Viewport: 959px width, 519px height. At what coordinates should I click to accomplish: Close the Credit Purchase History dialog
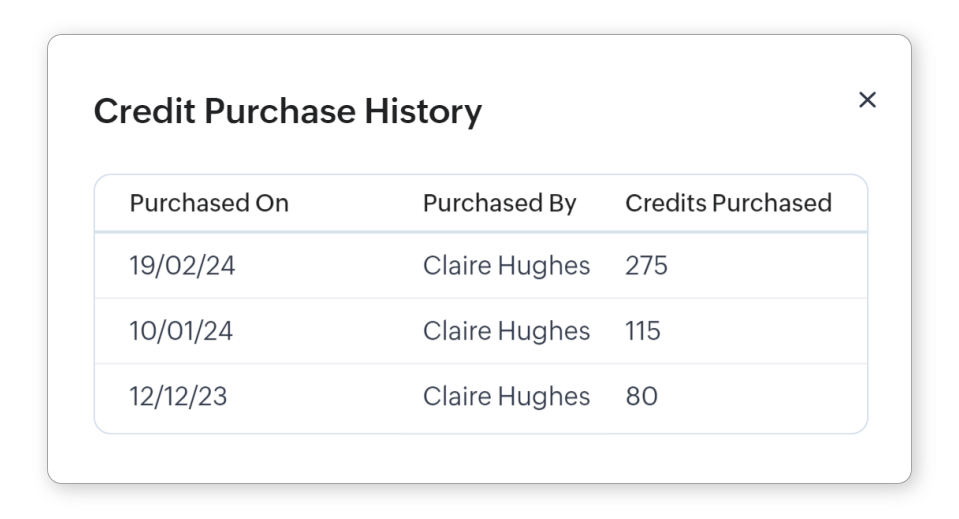tap(867, 99)
